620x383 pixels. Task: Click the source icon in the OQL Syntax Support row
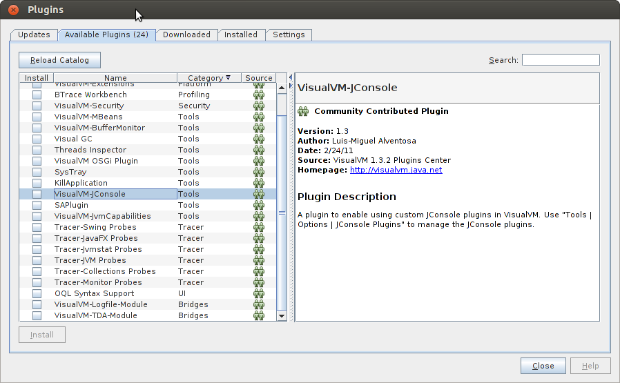(259, 293)
